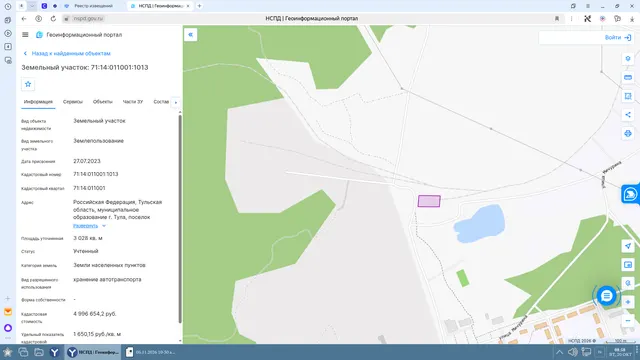Click the info panel vertical scrollbar
The width and height of the screenshot is (640, 360).
click(x=180, y=218)
